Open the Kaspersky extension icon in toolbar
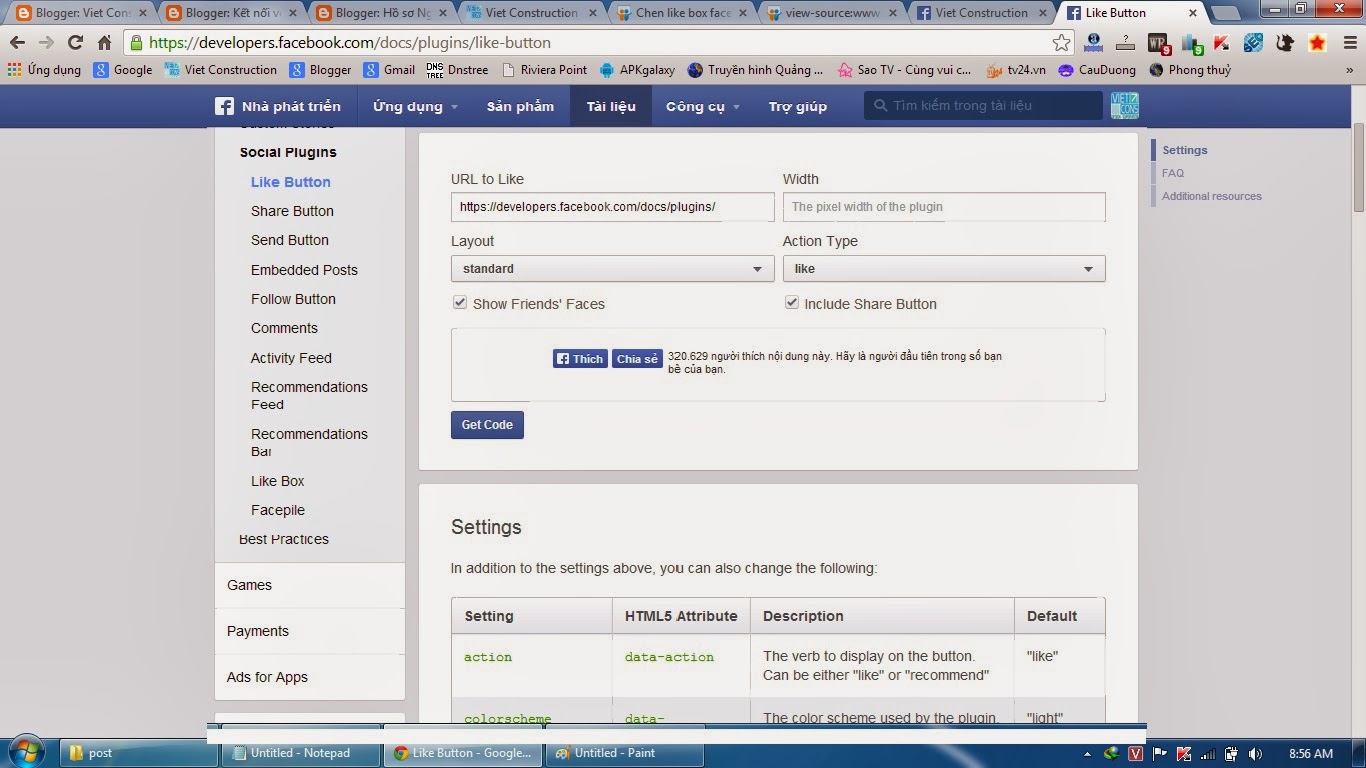1366x768 pixels. click(1221, 43)
